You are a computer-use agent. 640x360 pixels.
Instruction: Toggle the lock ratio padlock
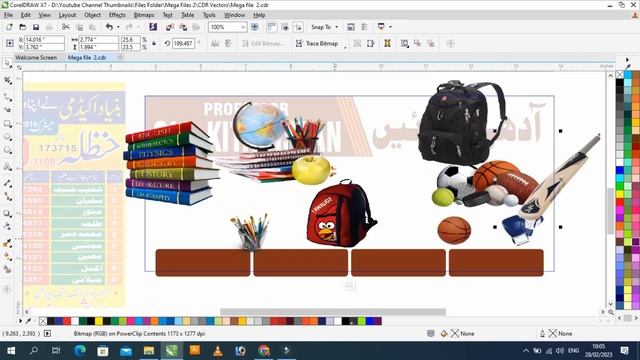154,43
